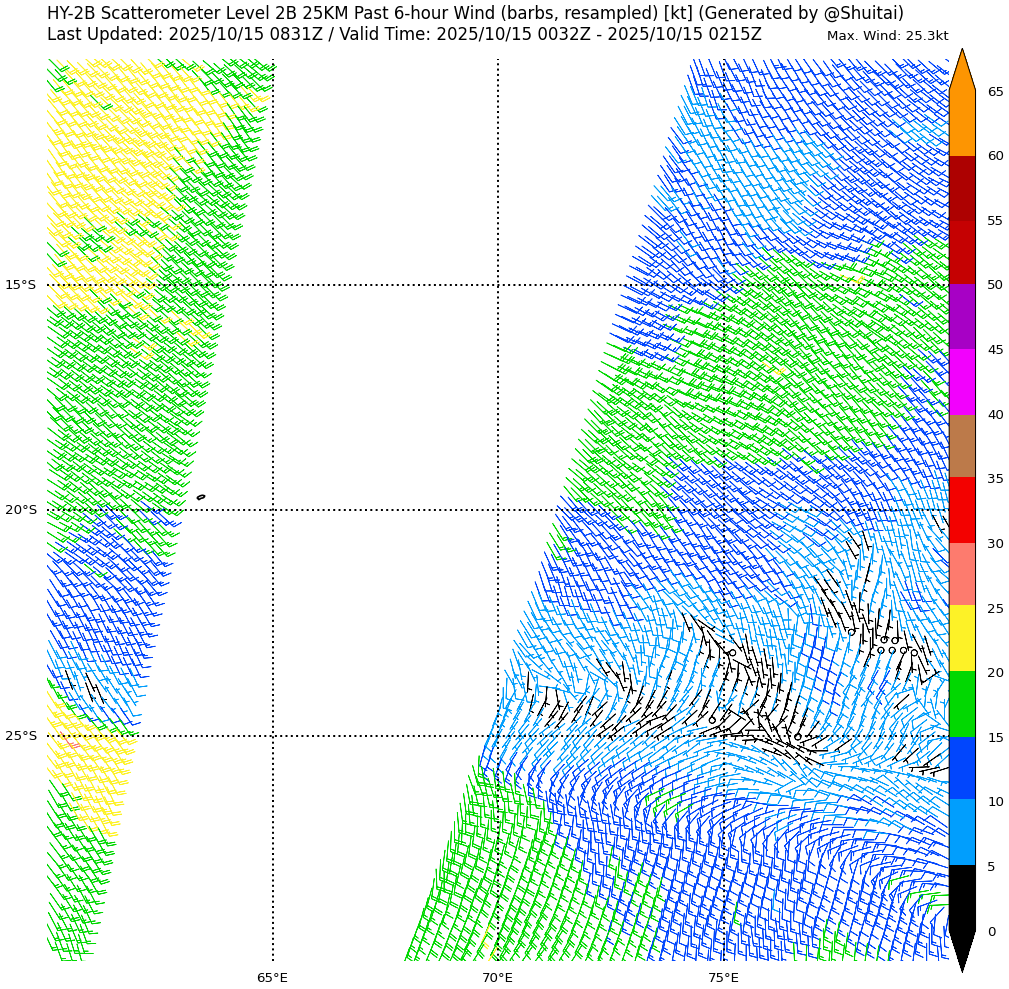The image size is (1009, 989).
Task: Click the orange 60-65 kt colorbar segment
Action: (961, 123)
